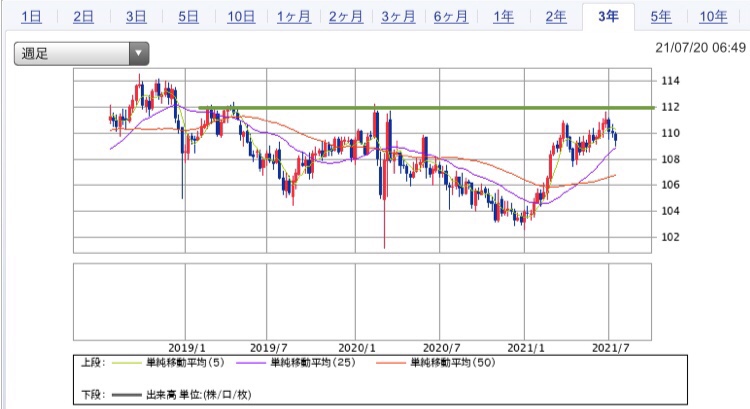
Task: Open the 週足 candle interval dropdown
Action: (81, 54)
